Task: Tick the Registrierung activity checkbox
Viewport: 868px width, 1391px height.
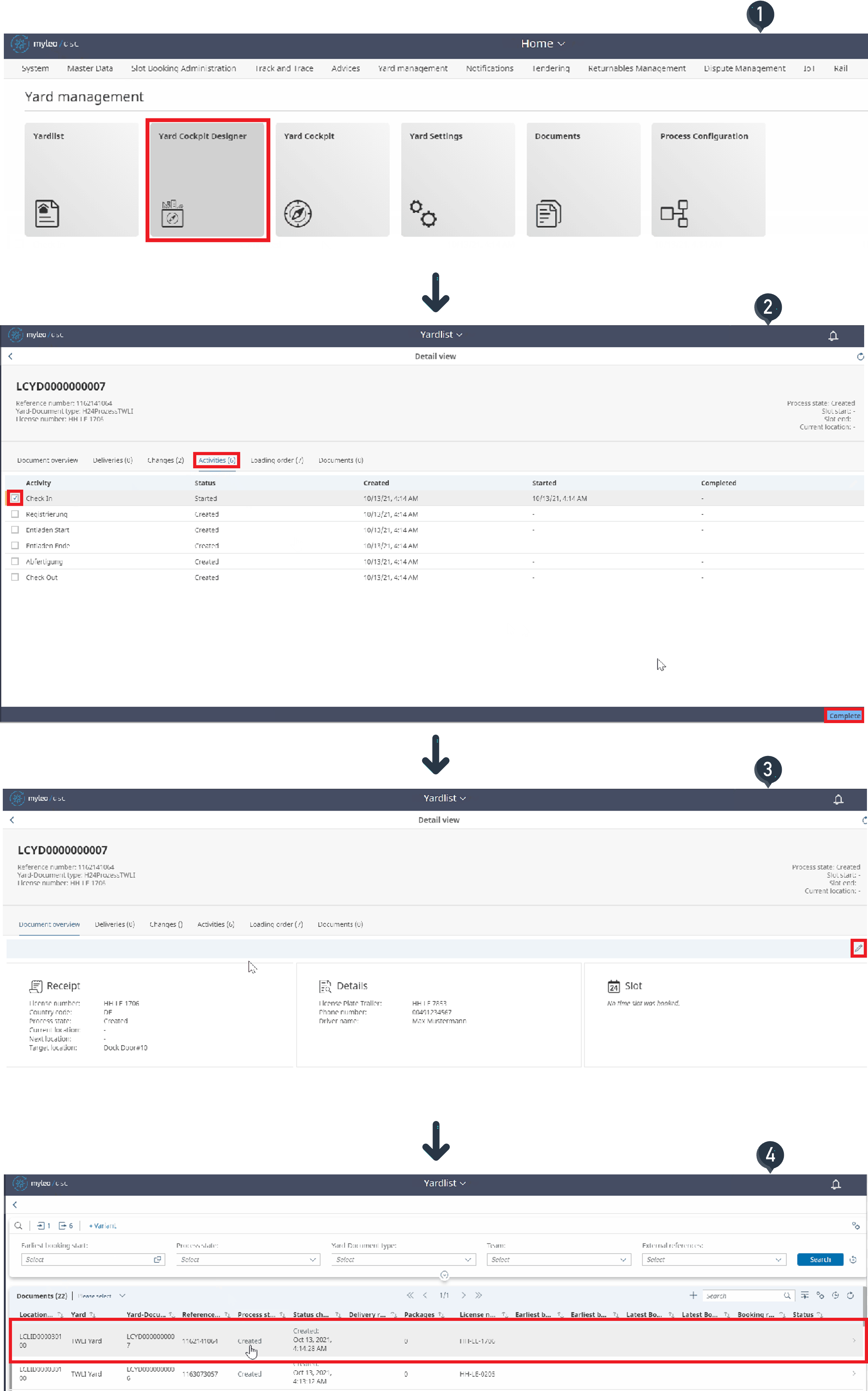Action: click(15, 514)
